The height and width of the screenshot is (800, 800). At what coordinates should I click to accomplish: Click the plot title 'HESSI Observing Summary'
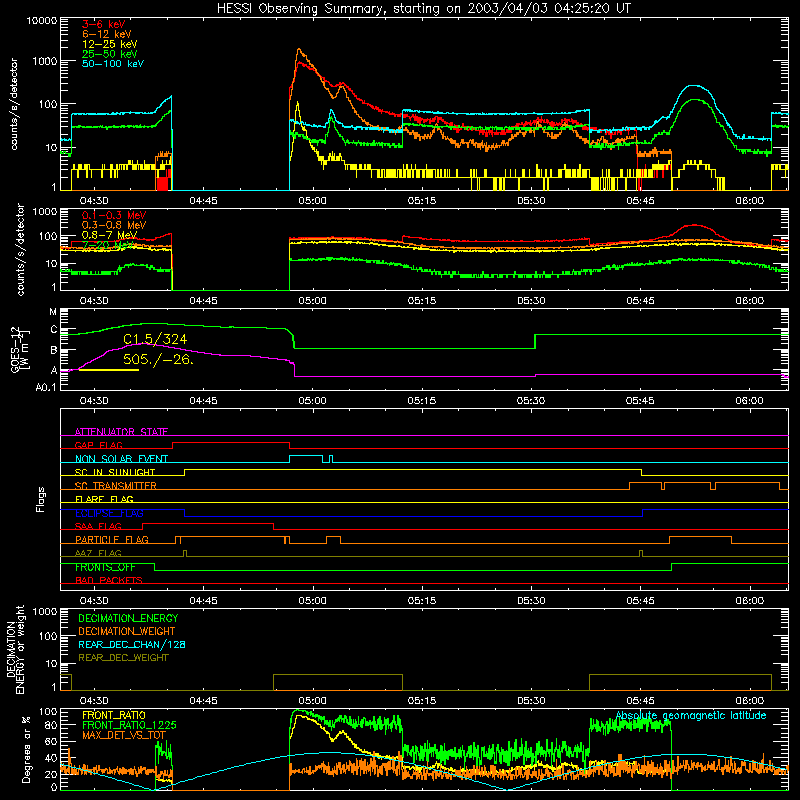point(302,9)
